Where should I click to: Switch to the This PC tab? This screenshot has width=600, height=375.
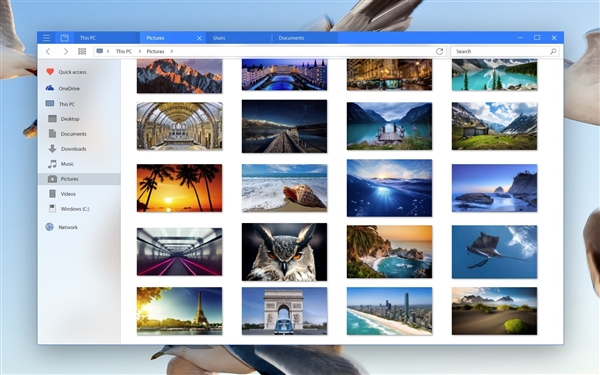106,38
